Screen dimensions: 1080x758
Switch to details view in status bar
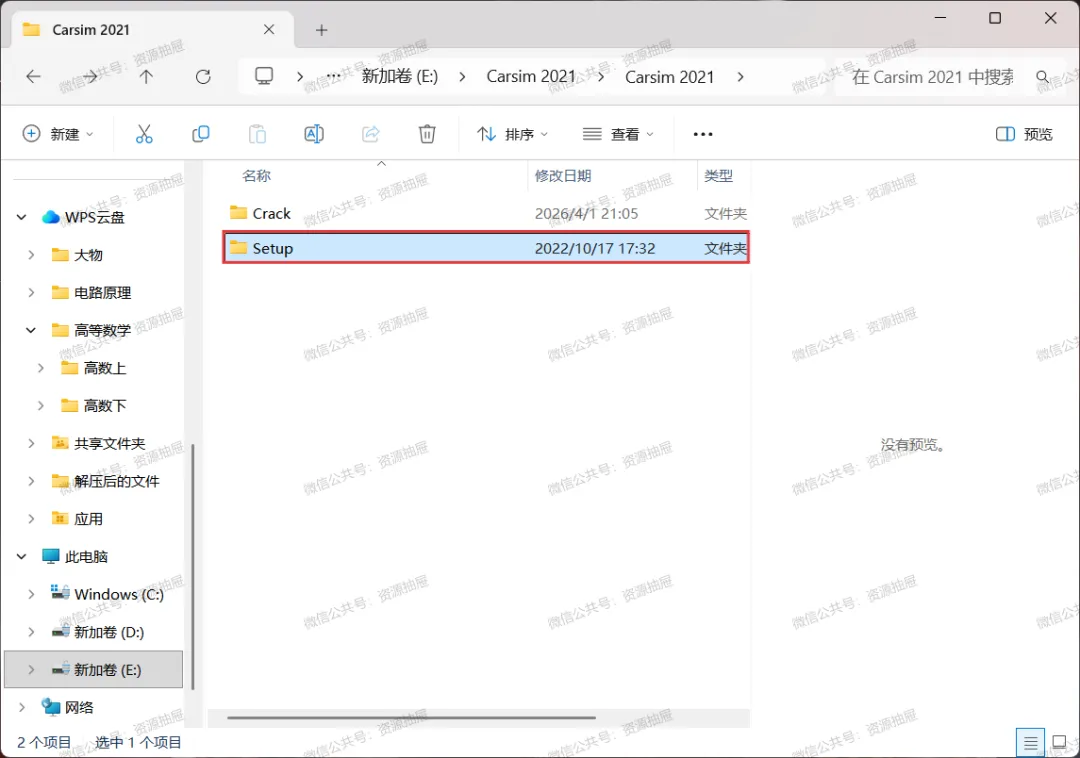coord(1030,743)
